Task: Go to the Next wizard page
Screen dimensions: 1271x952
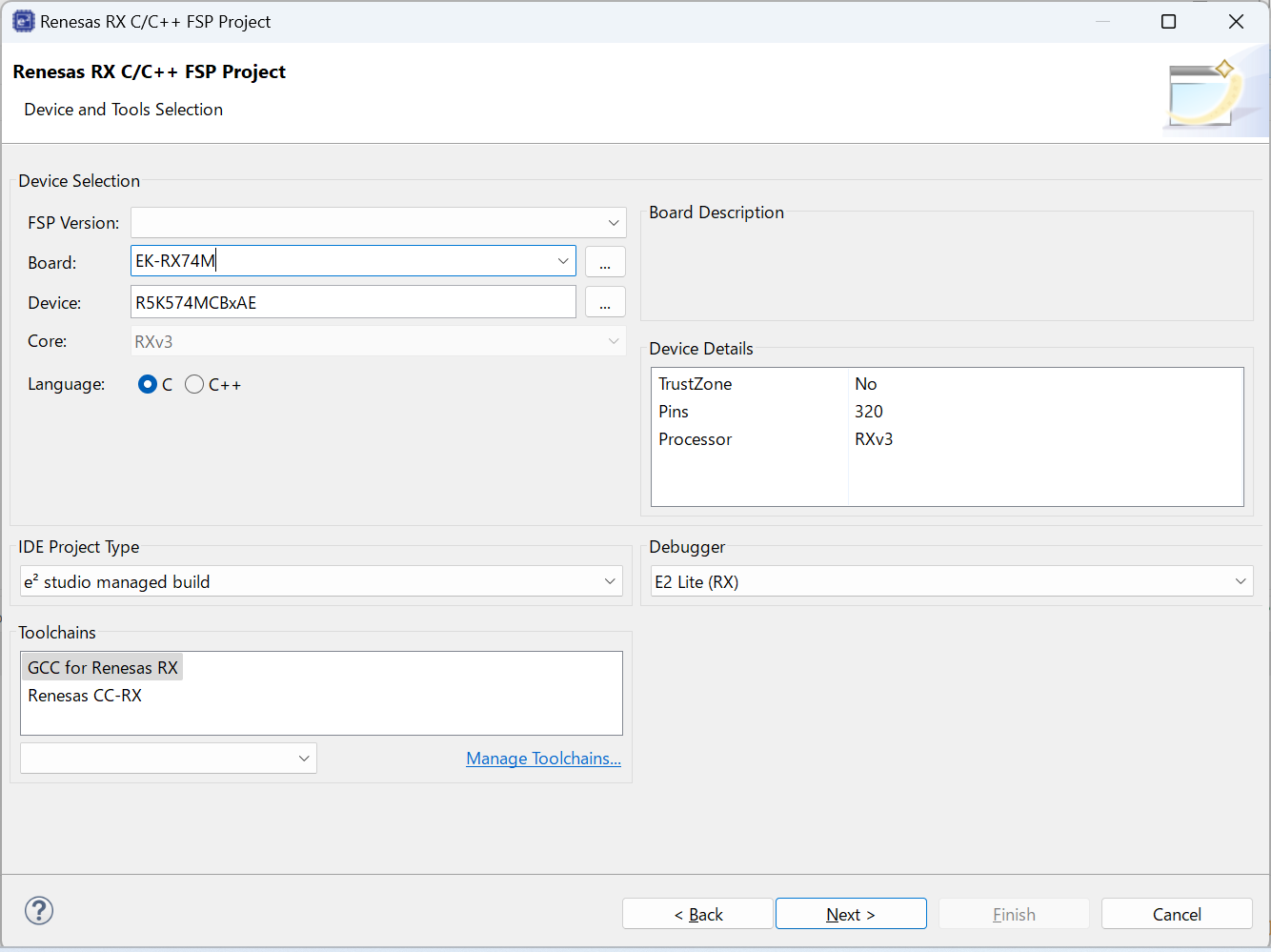Action: click(x=851, y=914)
